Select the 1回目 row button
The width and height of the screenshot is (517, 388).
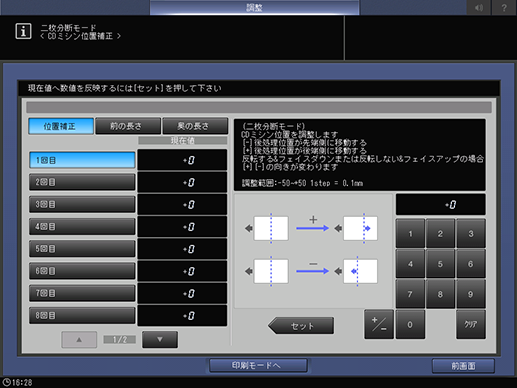(82, 160)
